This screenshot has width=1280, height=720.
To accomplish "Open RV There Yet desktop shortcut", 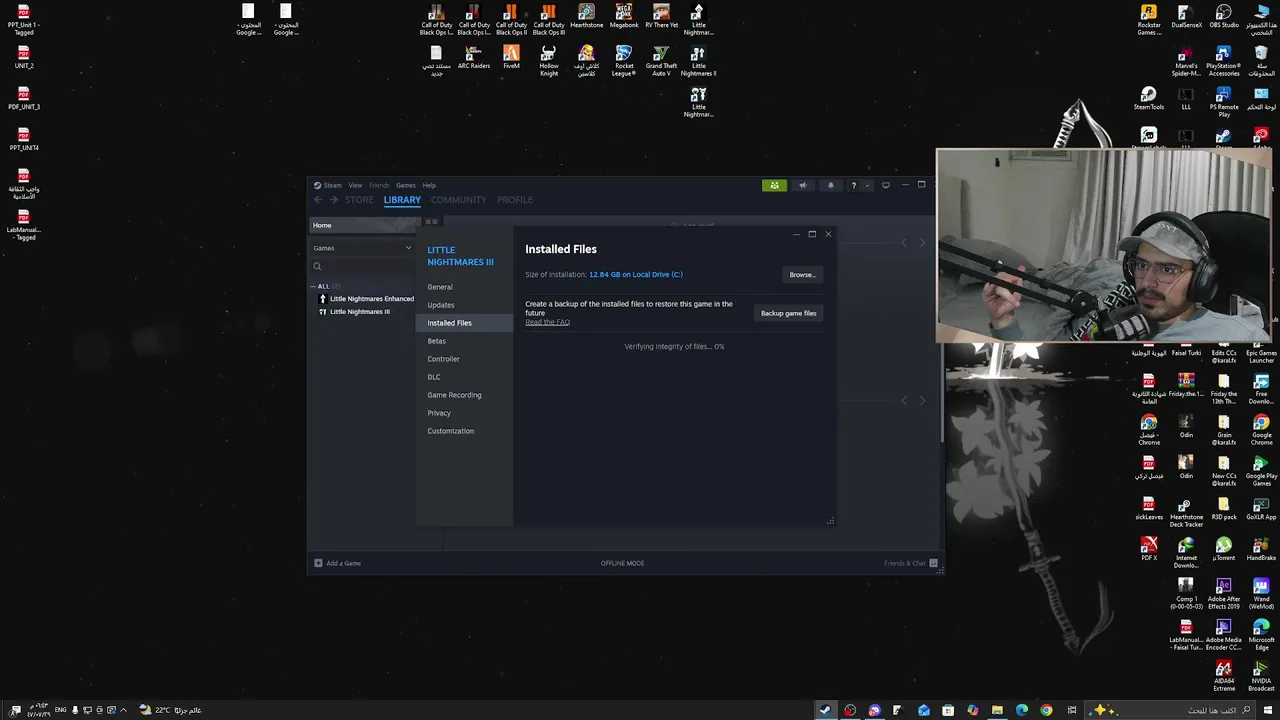I will coord(661,16).
